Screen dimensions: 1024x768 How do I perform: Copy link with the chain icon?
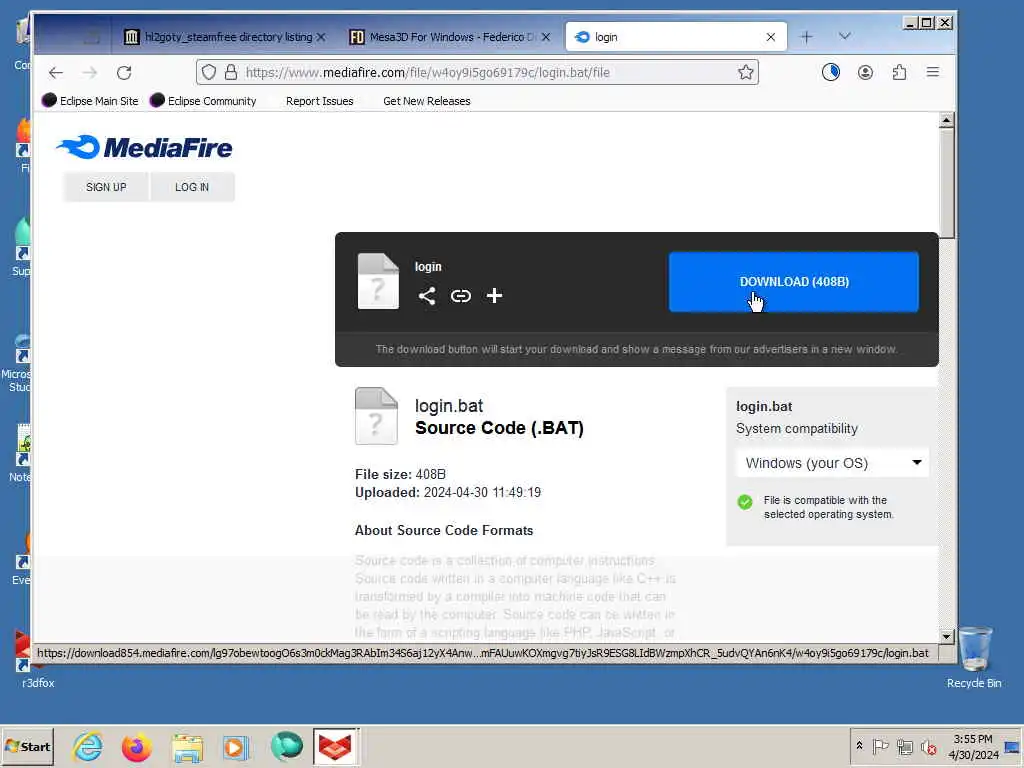460,296
